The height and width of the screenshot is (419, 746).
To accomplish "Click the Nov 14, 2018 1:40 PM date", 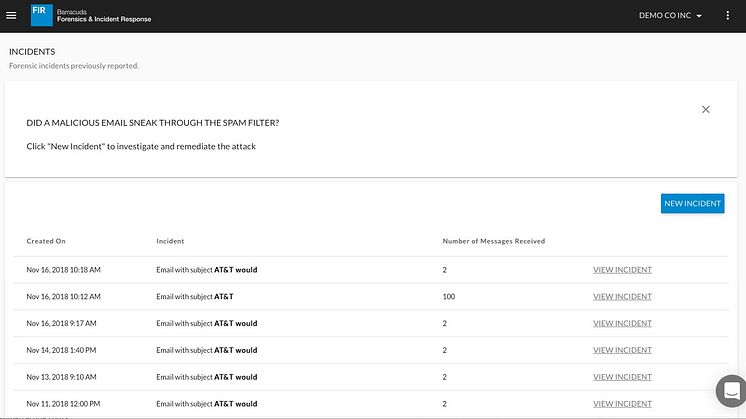I will point(61,350).
